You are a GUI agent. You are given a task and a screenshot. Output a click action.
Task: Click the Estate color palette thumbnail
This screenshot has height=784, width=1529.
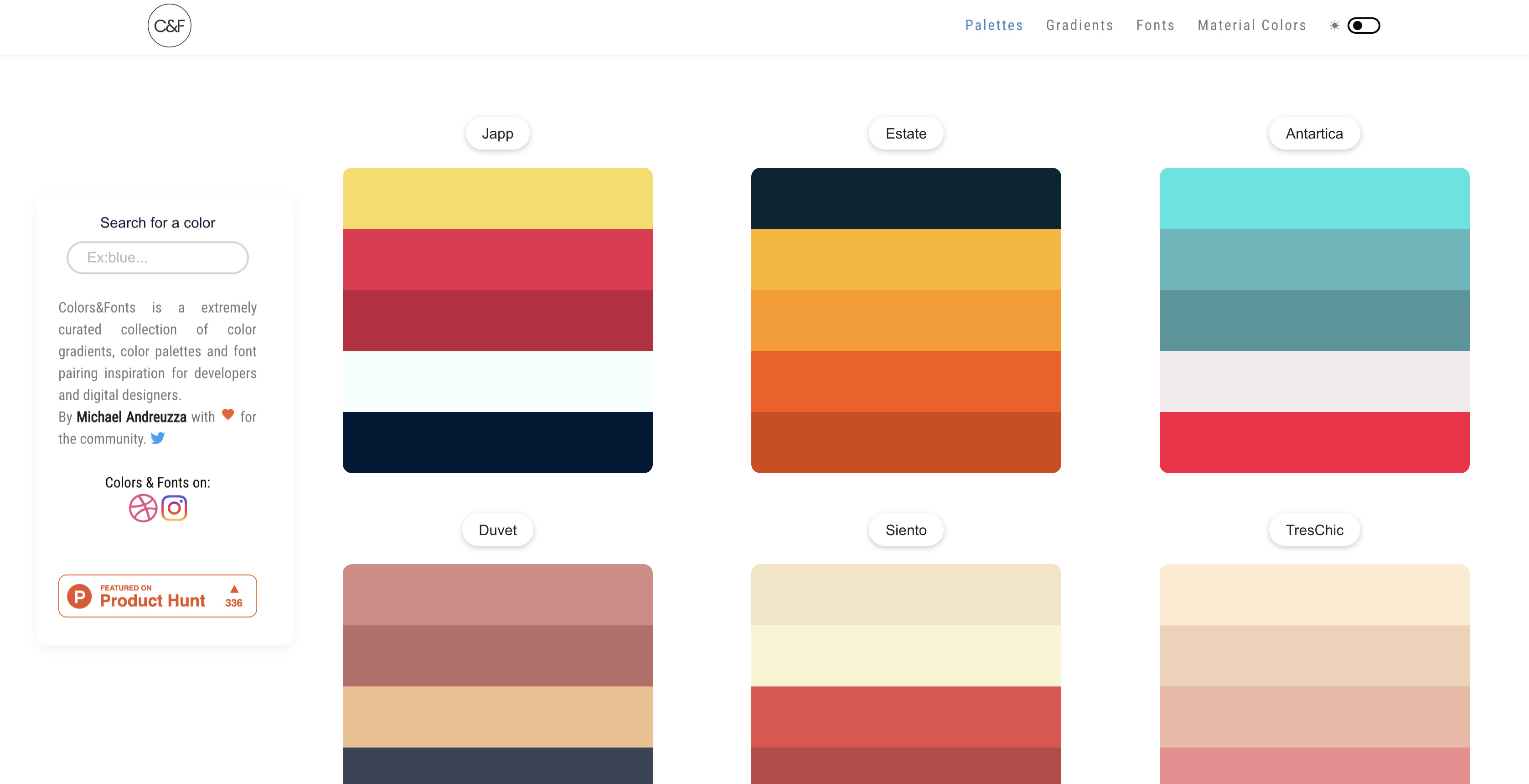click(905, 320)
